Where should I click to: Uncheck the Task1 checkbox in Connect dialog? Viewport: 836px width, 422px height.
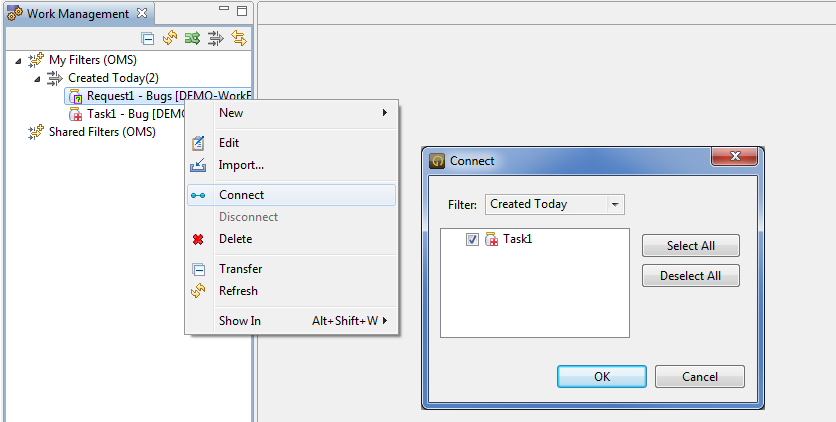tap(473, 239)
